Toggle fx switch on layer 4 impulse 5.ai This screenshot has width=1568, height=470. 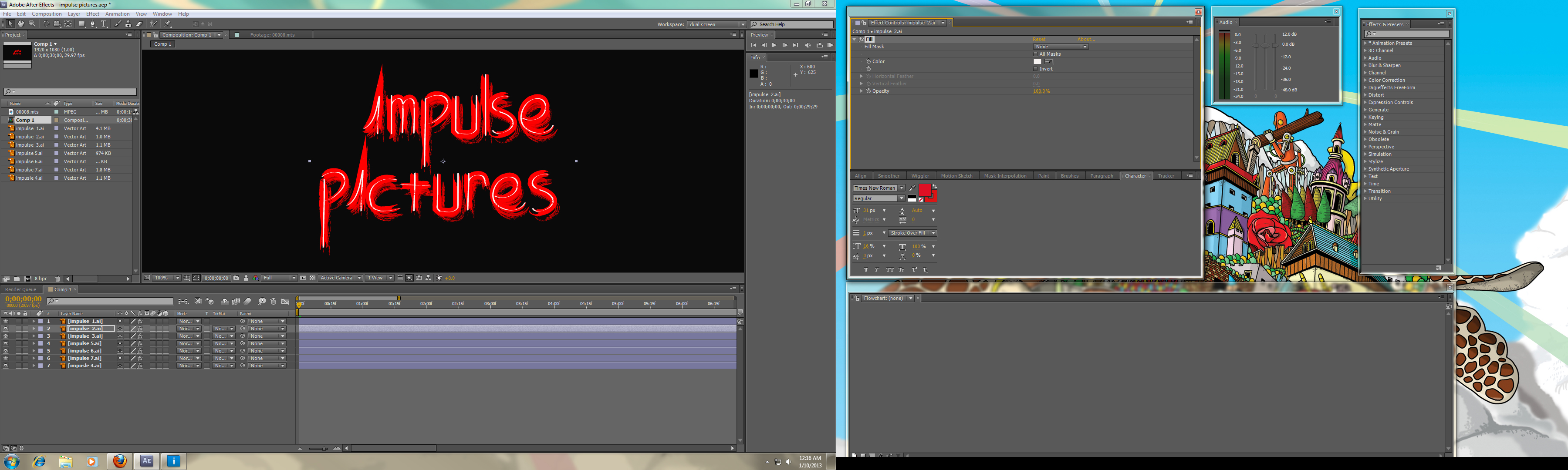pyautogui.click(x=140, y=343)
